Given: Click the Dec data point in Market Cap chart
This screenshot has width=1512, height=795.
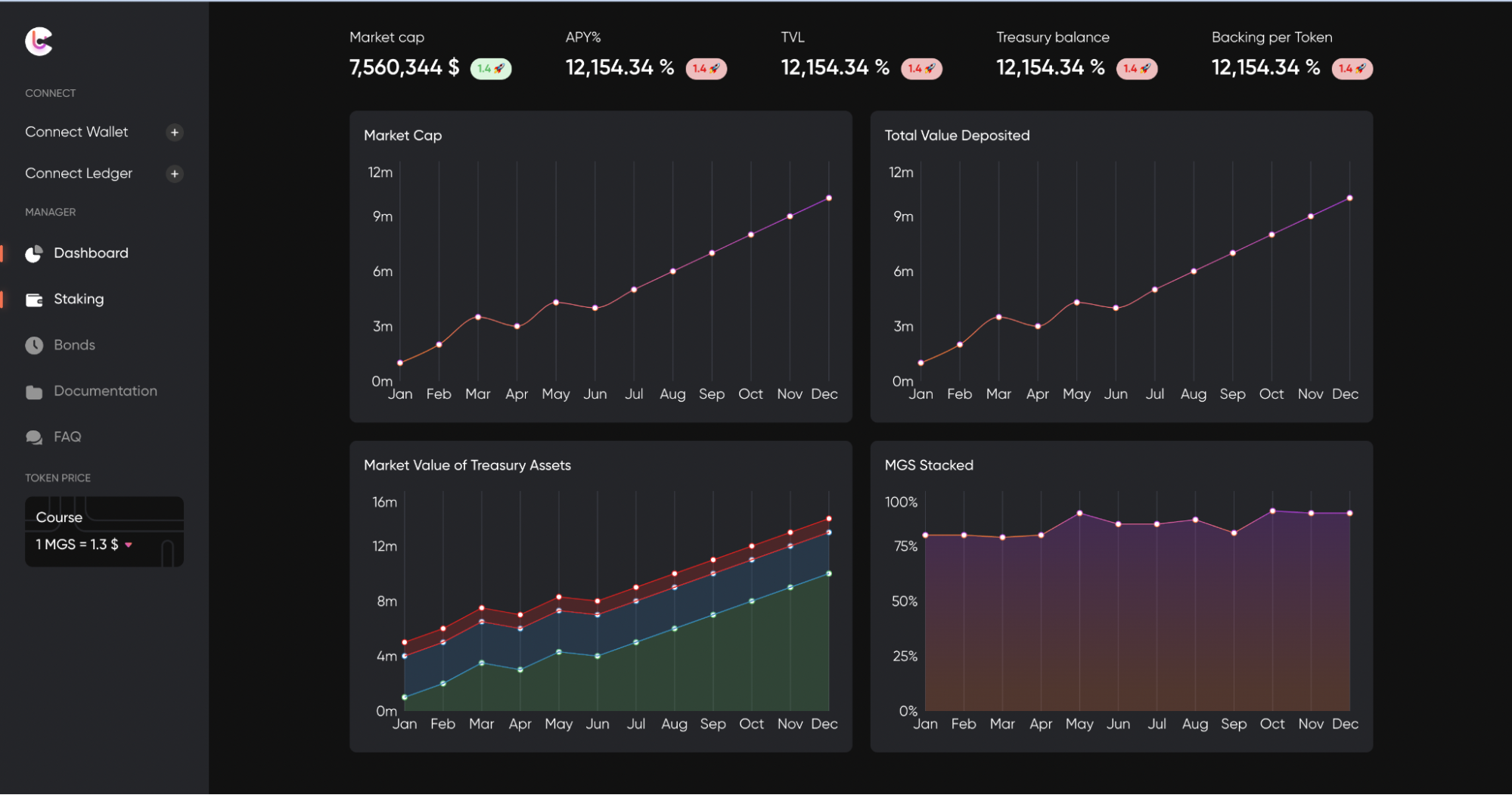Looking at the screenshot, I should [829, 198].
